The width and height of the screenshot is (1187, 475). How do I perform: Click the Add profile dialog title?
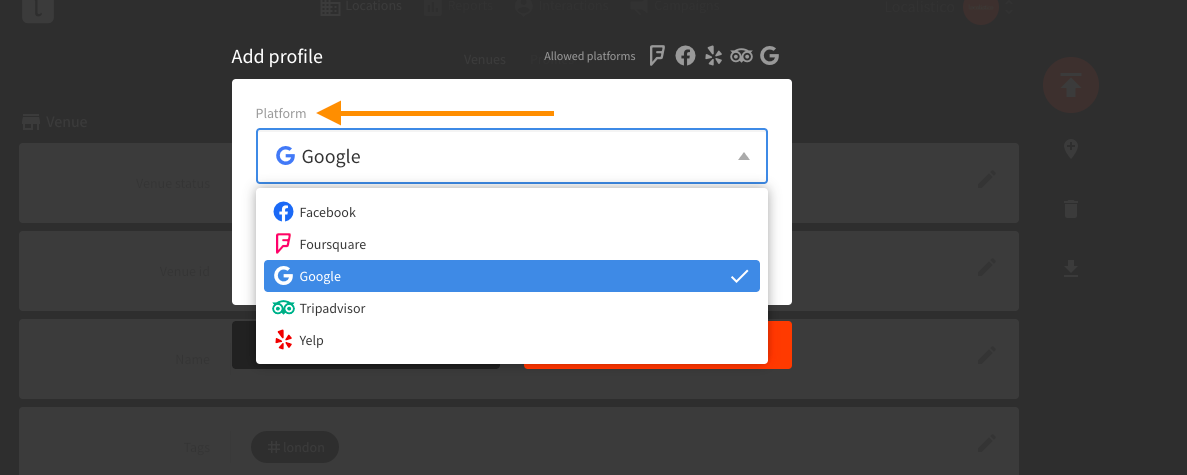[x=277, y=57]
